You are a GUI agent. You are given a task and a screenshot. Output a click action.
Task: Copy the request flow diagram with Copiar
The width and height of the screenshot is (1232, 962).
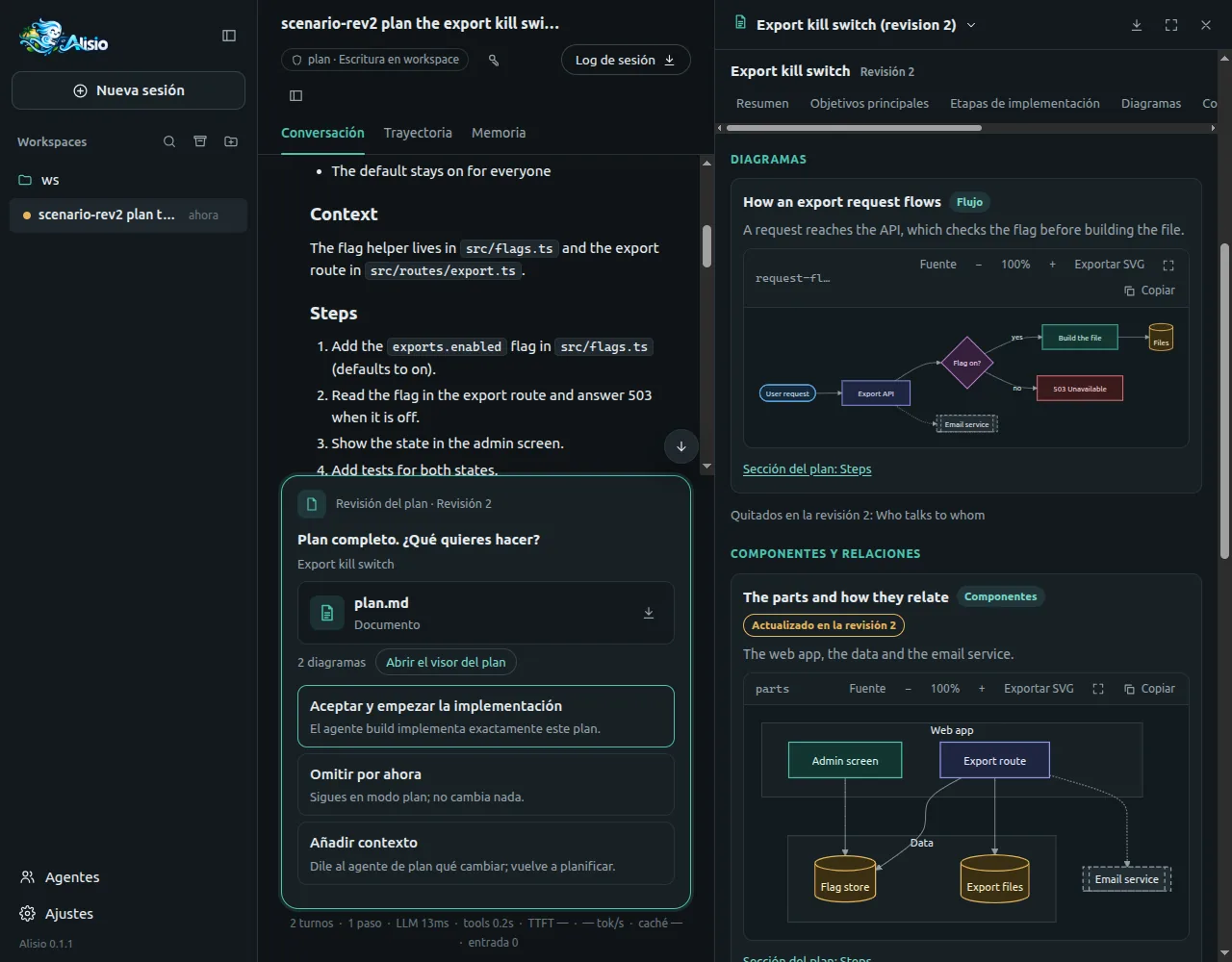coord(1149,291)
